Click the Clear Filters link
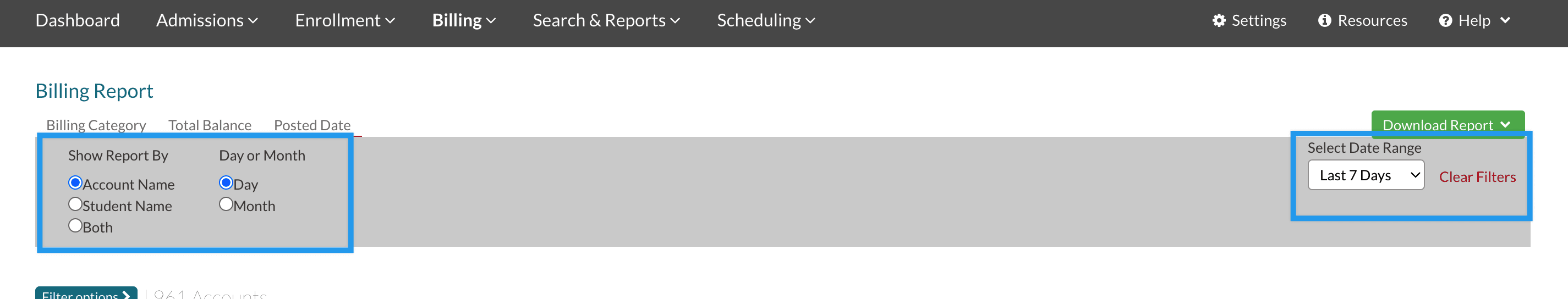This screenshot has height=299, width=1568. [1477, 177]
